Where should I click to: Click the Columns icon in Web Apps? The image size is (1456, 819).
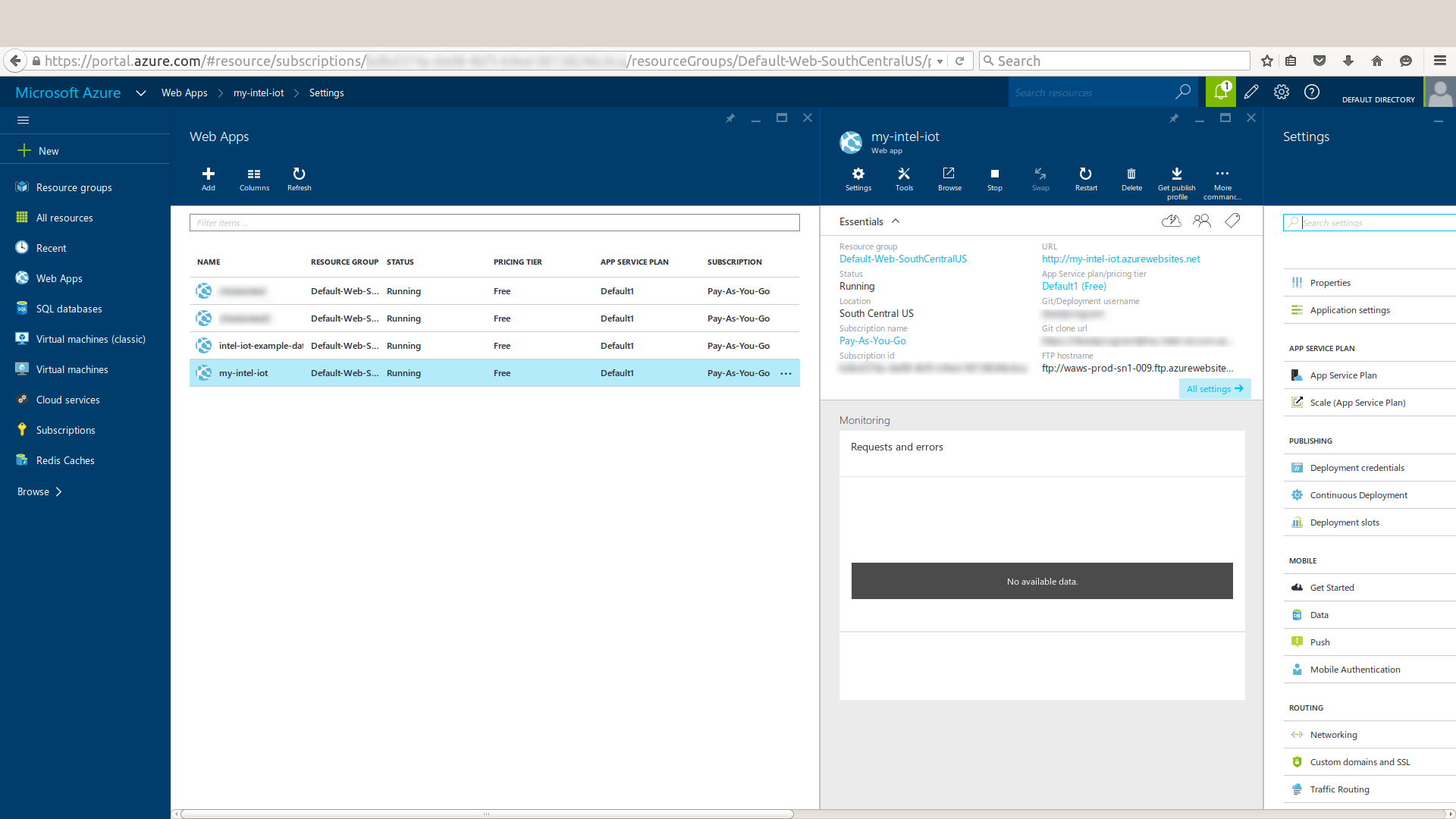(x=254, y=174)
